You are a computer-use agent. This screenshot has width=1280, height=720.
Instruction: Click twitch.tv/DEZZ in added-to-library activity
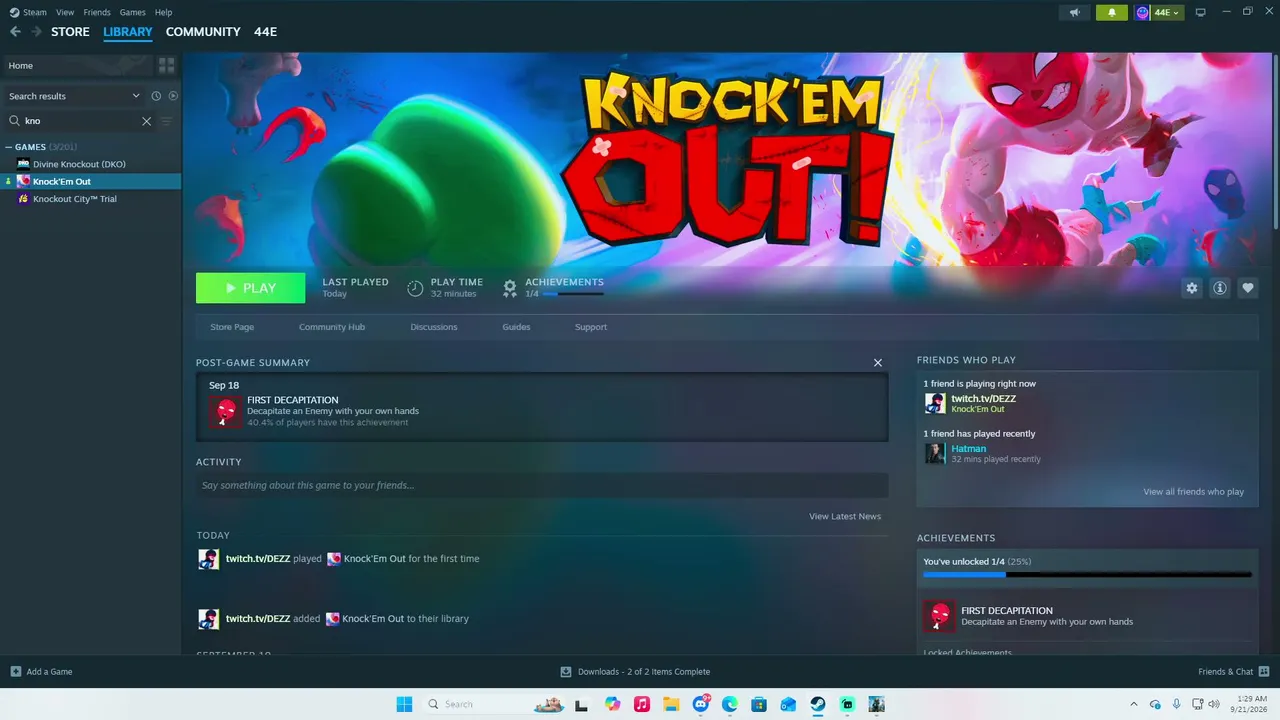click(258, 618)
